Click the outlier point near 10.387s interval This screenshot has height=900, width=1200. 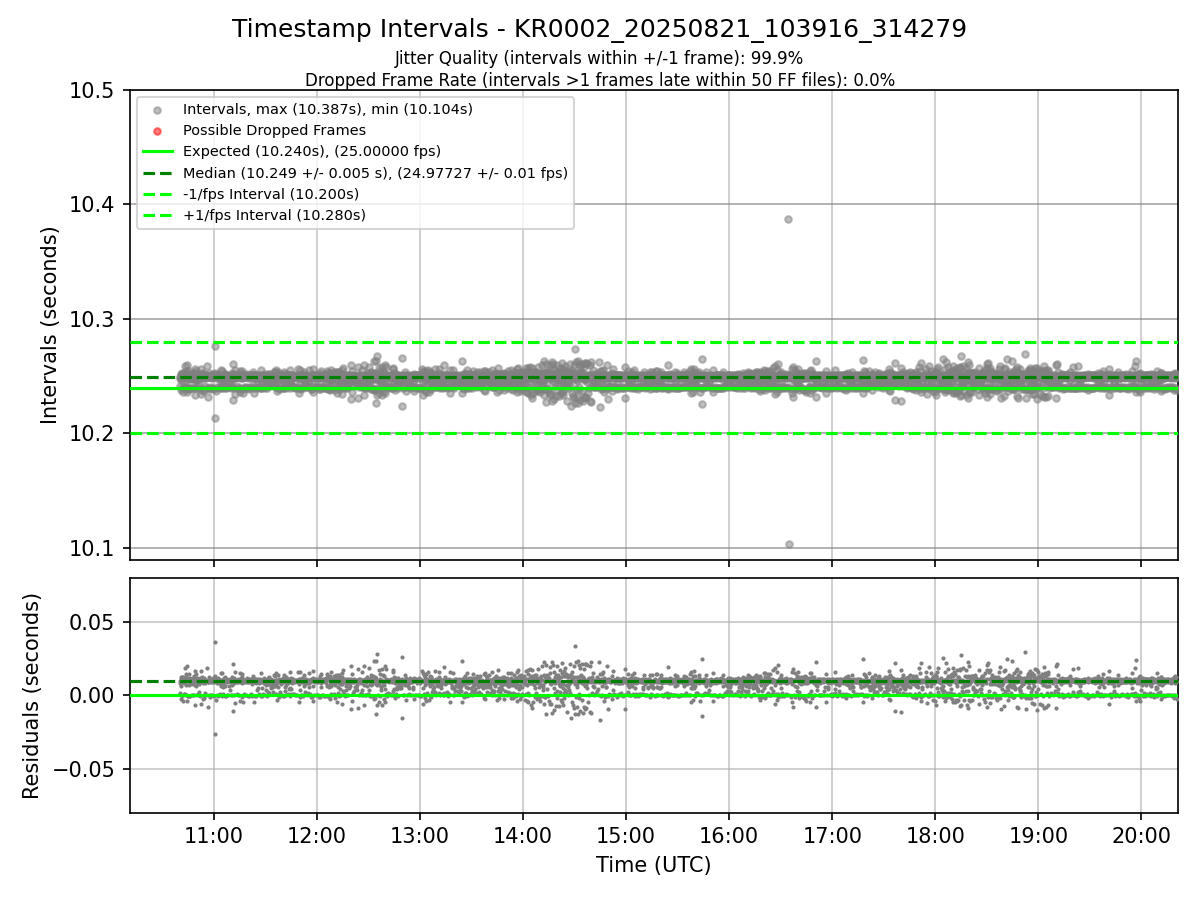coord(788,219)
